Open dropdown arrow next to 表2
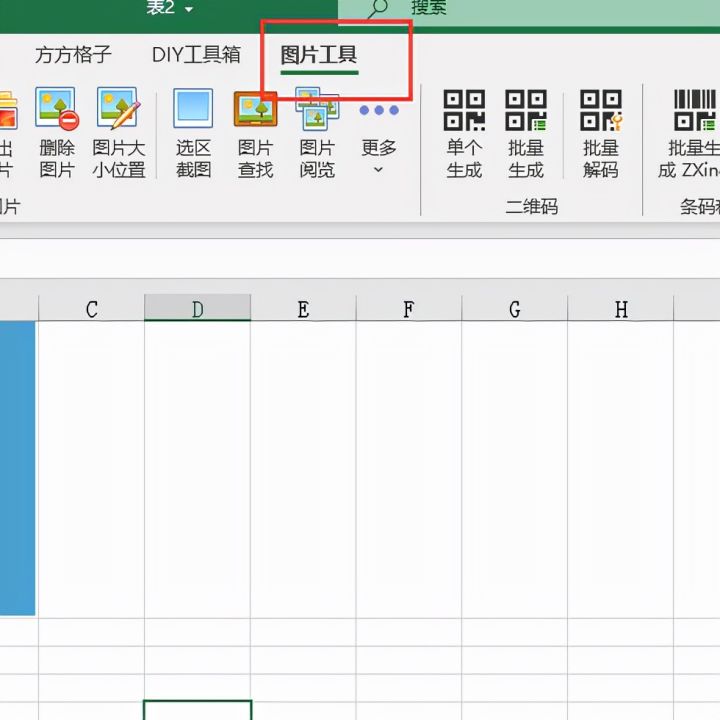720x720 pixels. click(189, 9)
